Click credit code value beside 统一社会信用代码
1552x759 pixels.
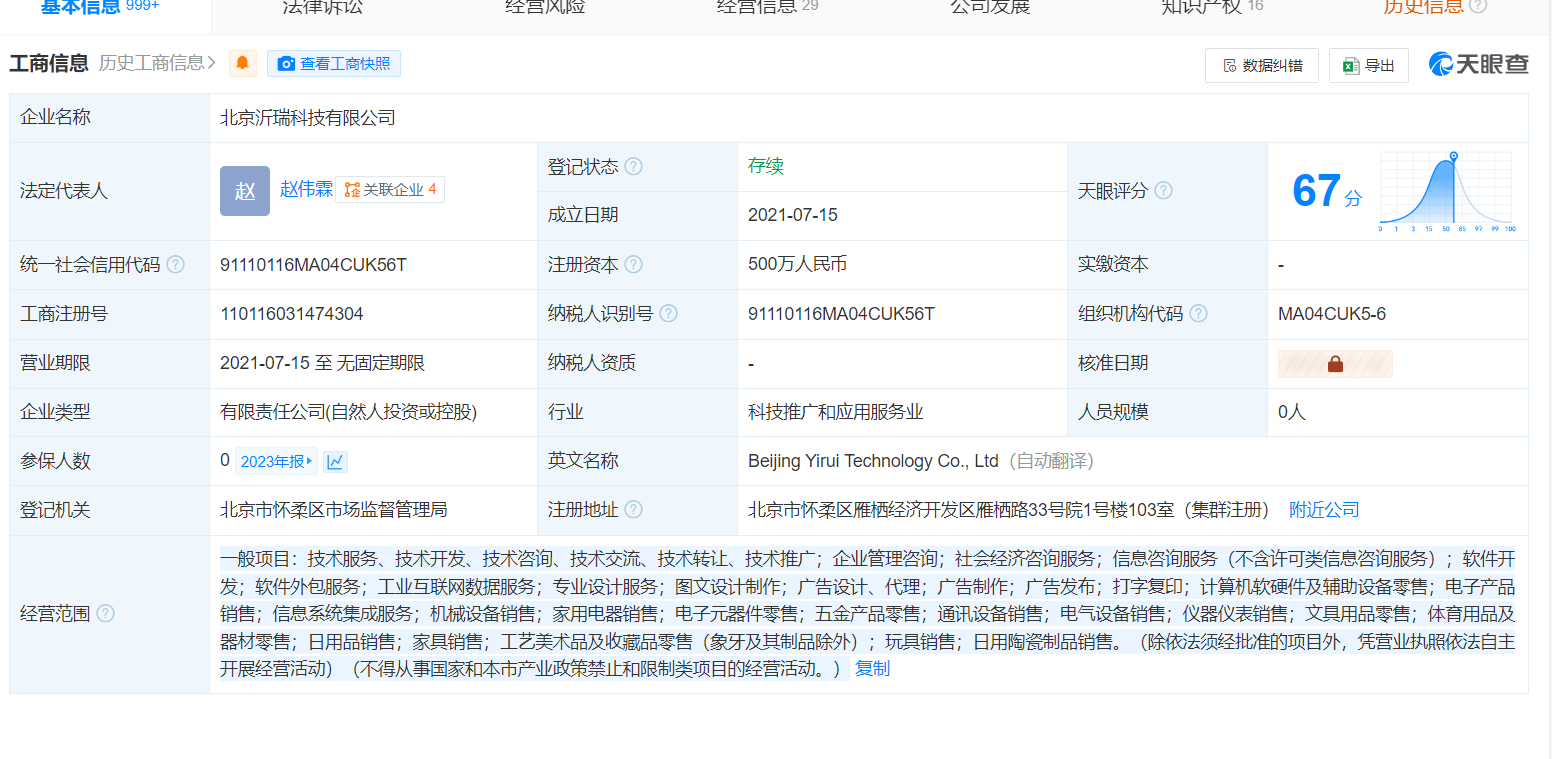[x=314, y=265]
